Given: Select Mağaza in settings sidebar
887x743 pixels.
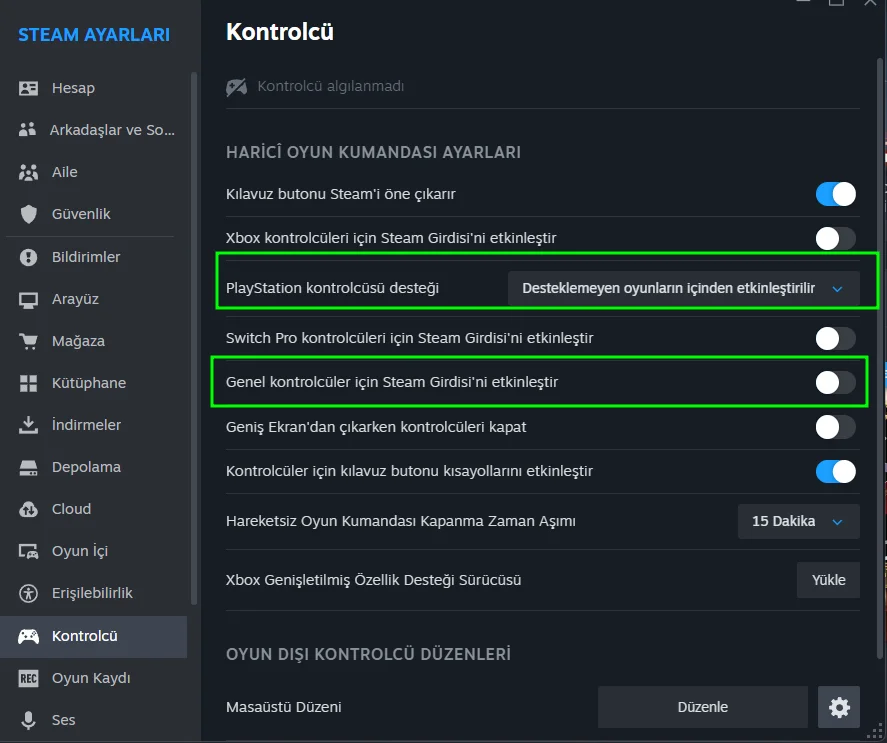Looking at the screenshot, I should click(x=93, y=341).
